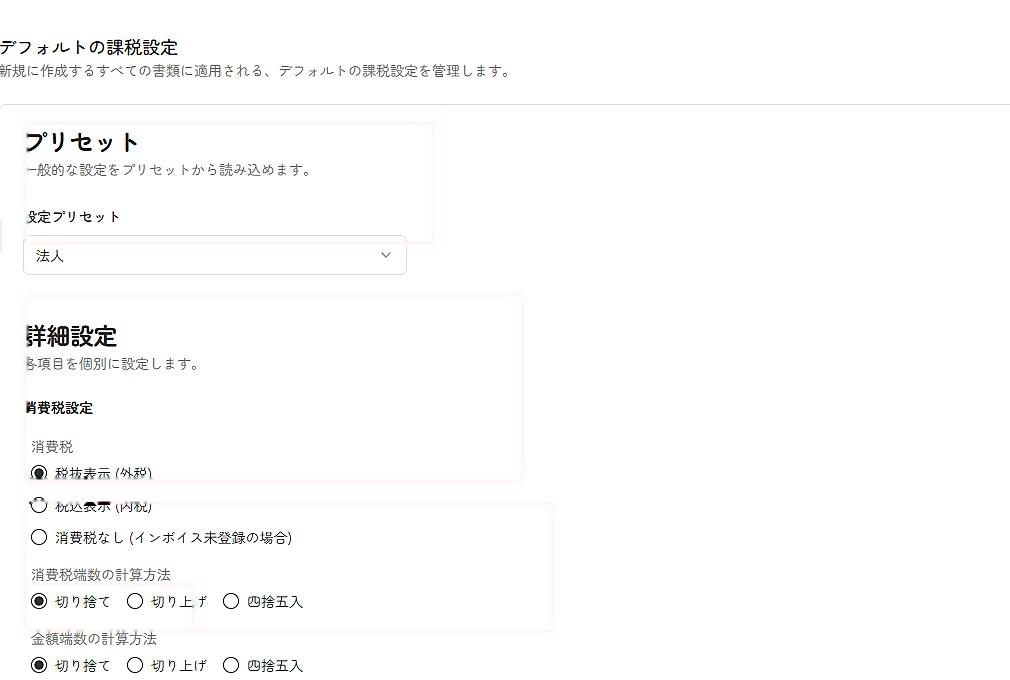Viewport: 1010px width, 680px height.
Task: Click the 金額端数の計算方法 label
Action: pos(91,638)
